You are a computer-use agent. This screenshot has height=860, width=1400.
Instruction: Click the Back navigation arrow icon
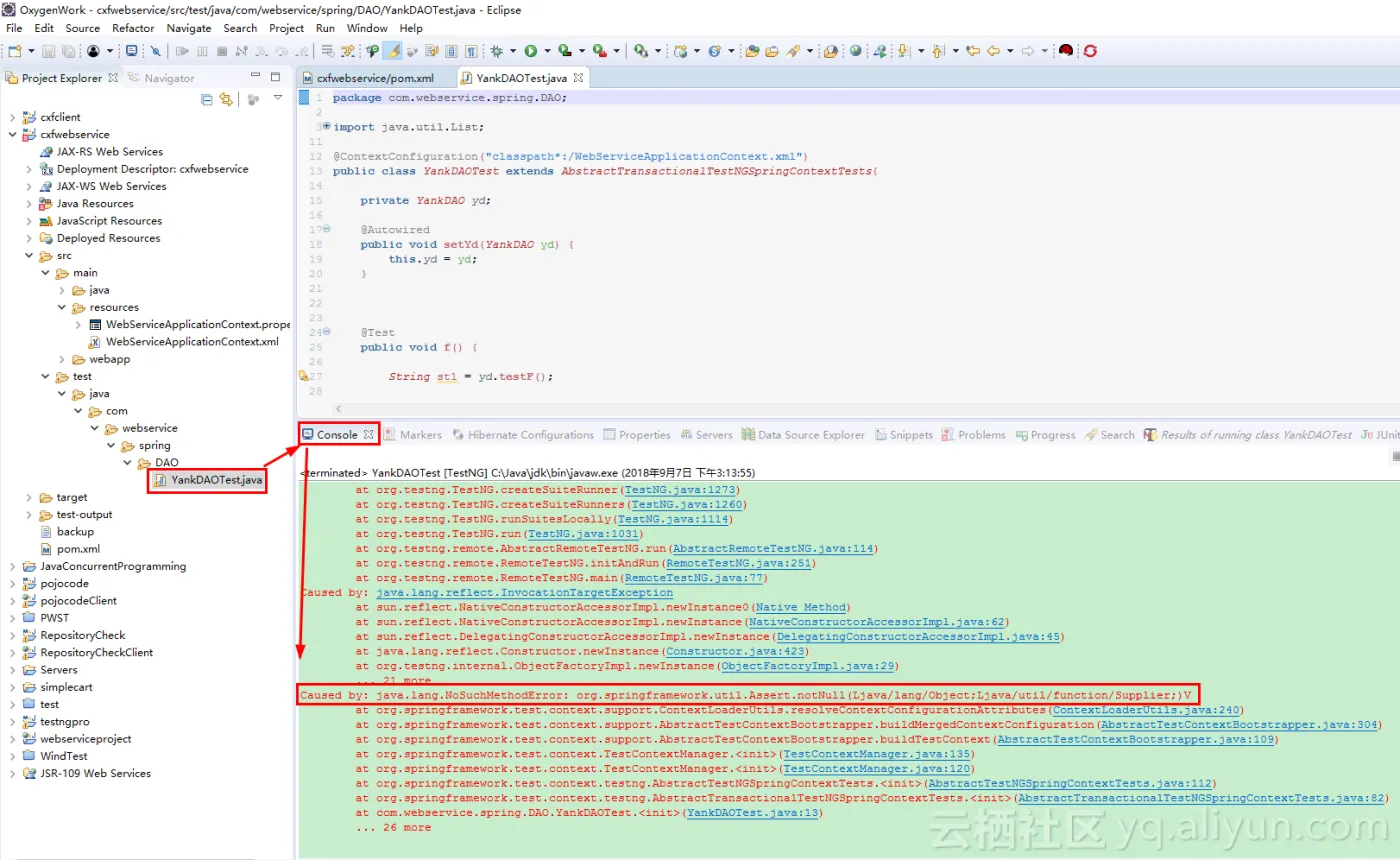[x=992, y=50]
